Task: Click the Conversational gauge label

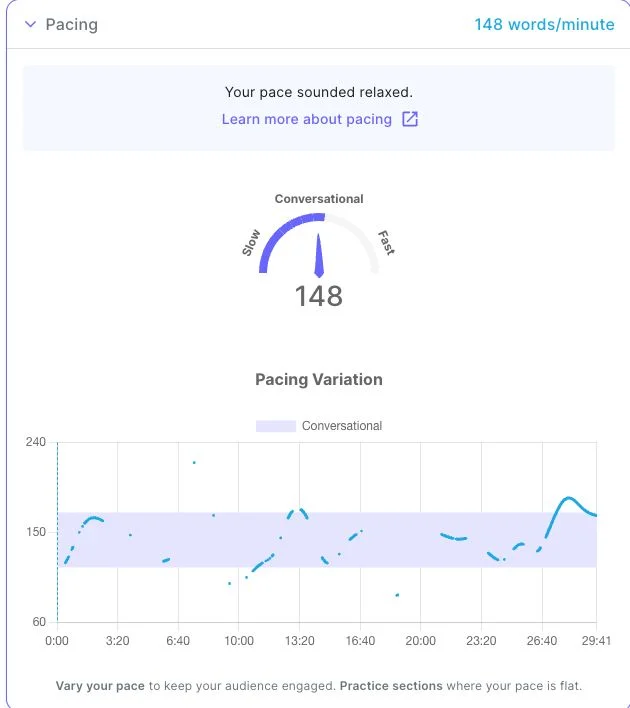Action: coord(319,199)
